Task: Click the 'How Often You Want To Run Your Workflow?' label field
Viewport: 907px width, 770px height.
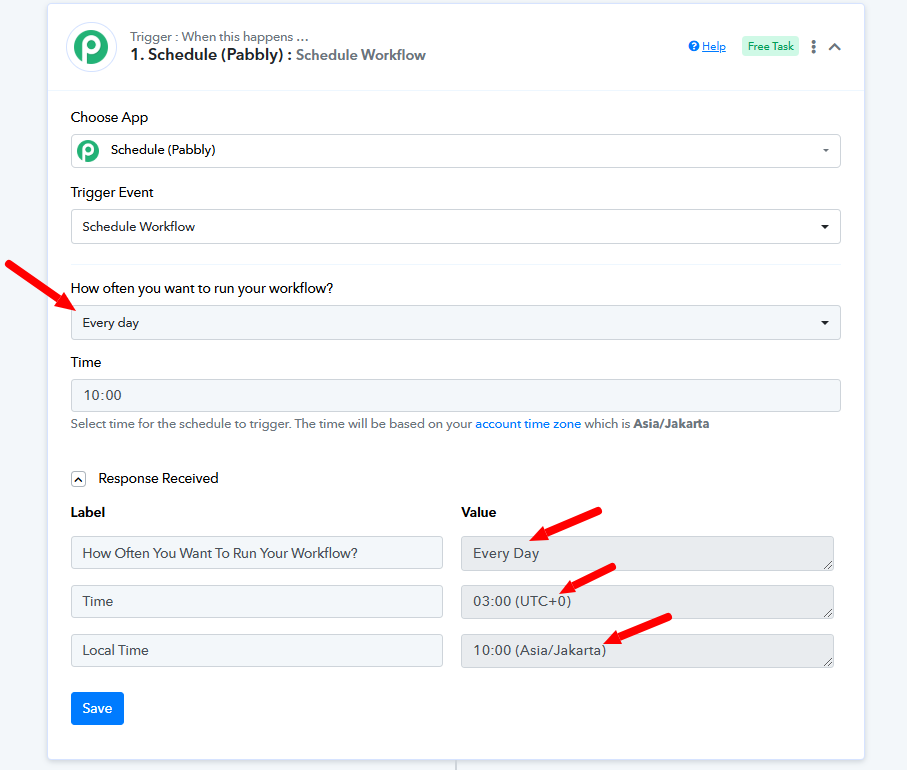Action: pyautogui.click(x=257, y=553)
